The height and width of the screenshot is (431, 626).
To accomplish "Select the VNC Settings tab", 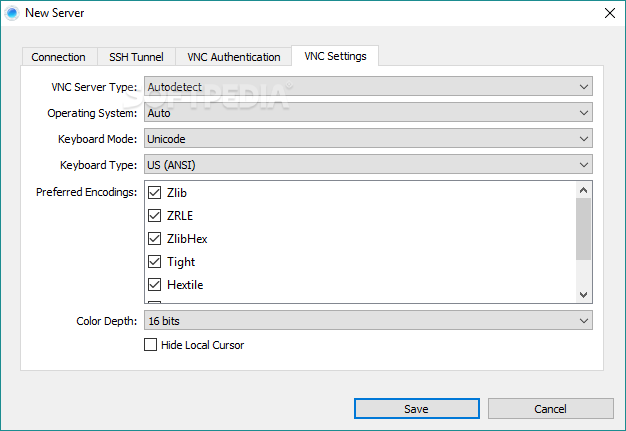I will (335, 56).
